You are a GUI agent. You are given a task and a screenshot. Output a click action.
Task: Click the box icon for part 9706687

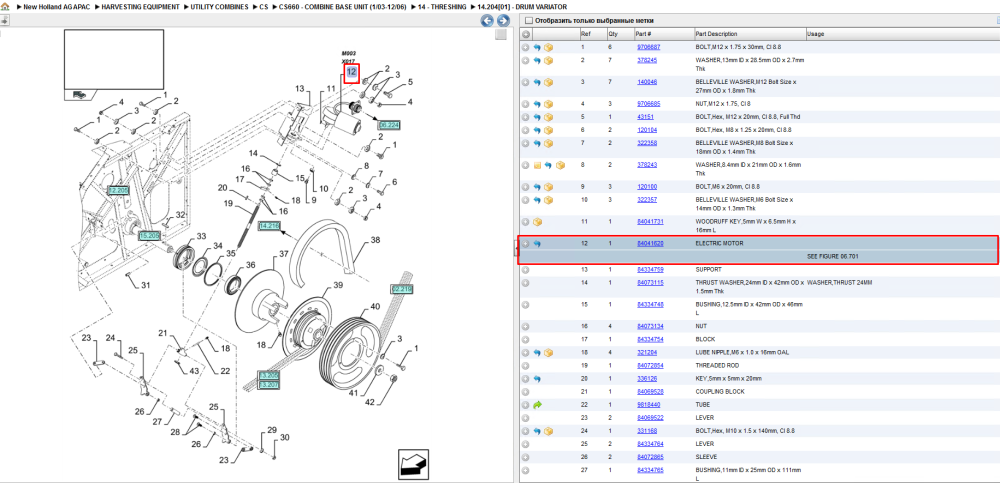pos(548,47)
